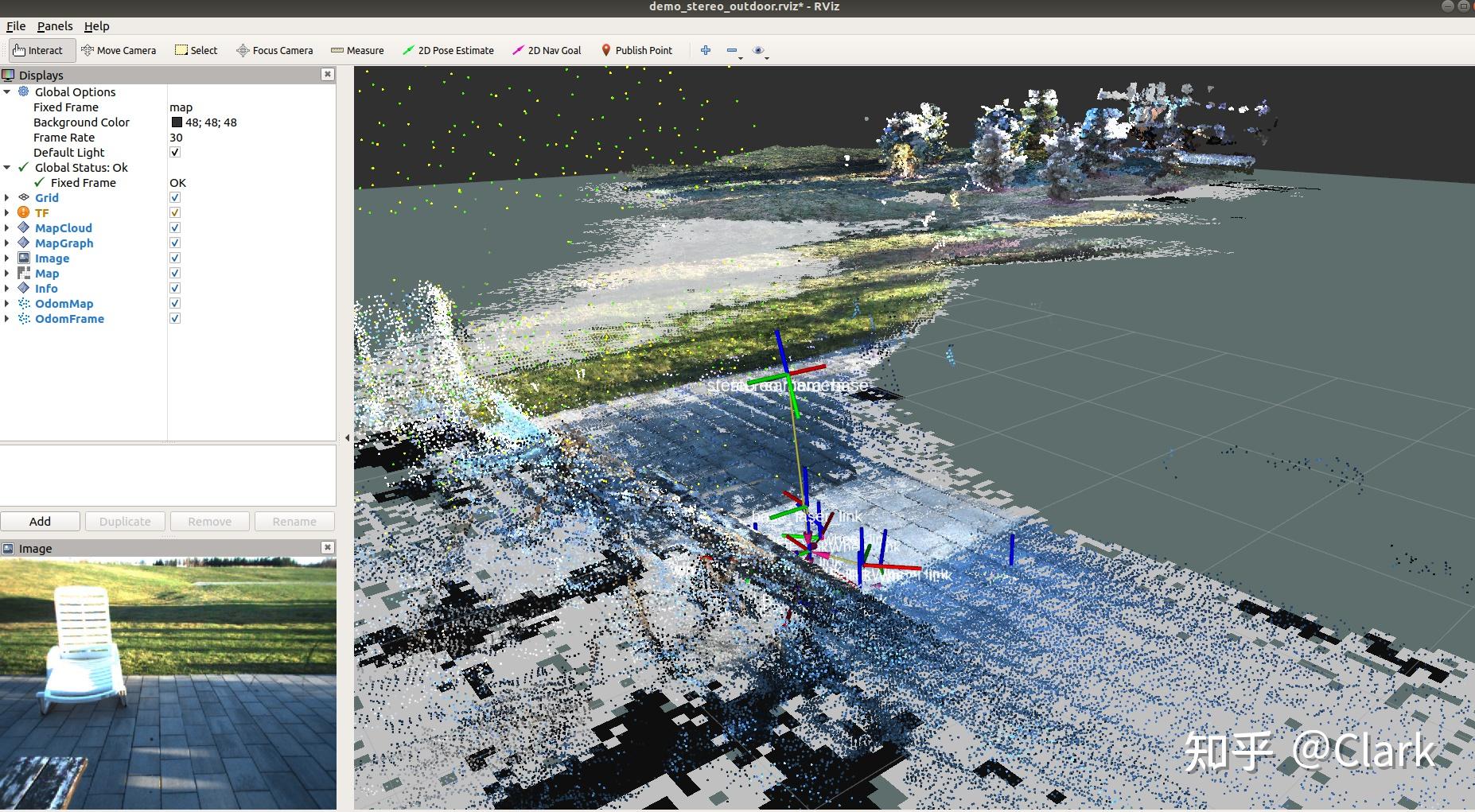Disable the TF display
This screenshot has width=1475, height=812.
coord(174,212)
